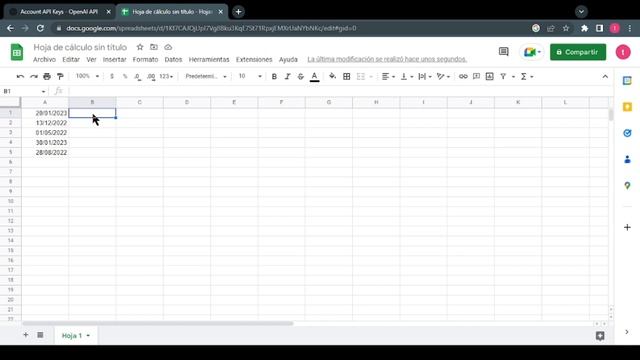The height and width of the screenshot is (360, 640).
Task: Get add-ons with the side panel plus
Action: tap(627, 227)
